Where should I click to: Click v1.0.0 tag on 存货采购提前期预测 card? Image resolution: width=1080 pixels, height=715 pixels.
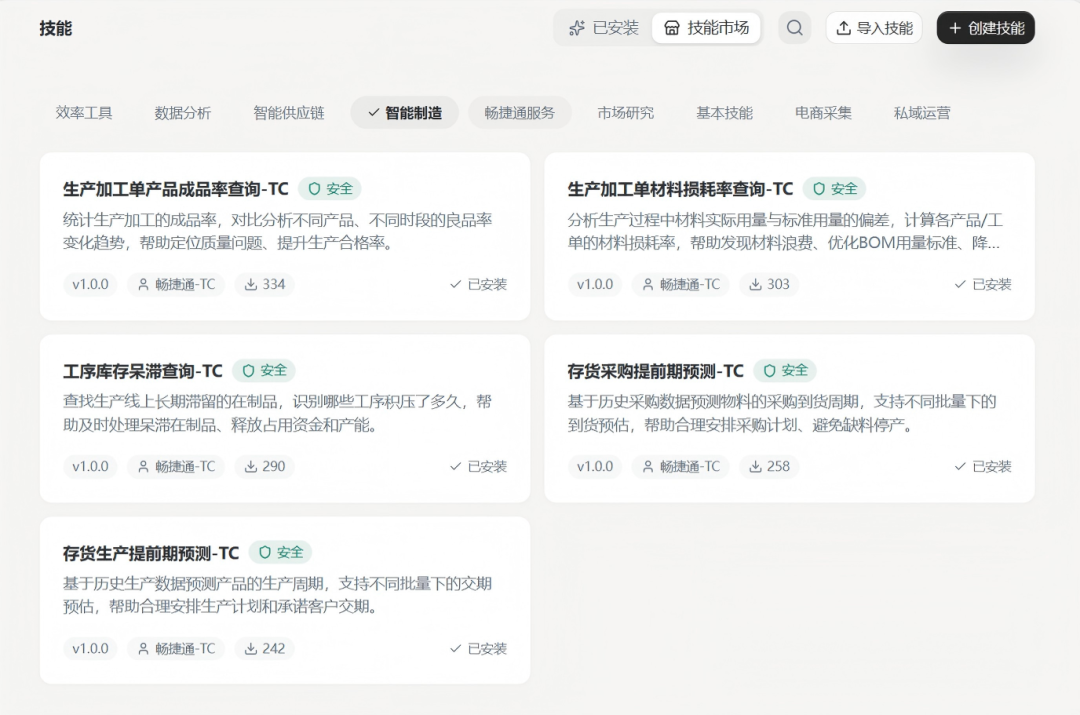click(595, 466)
